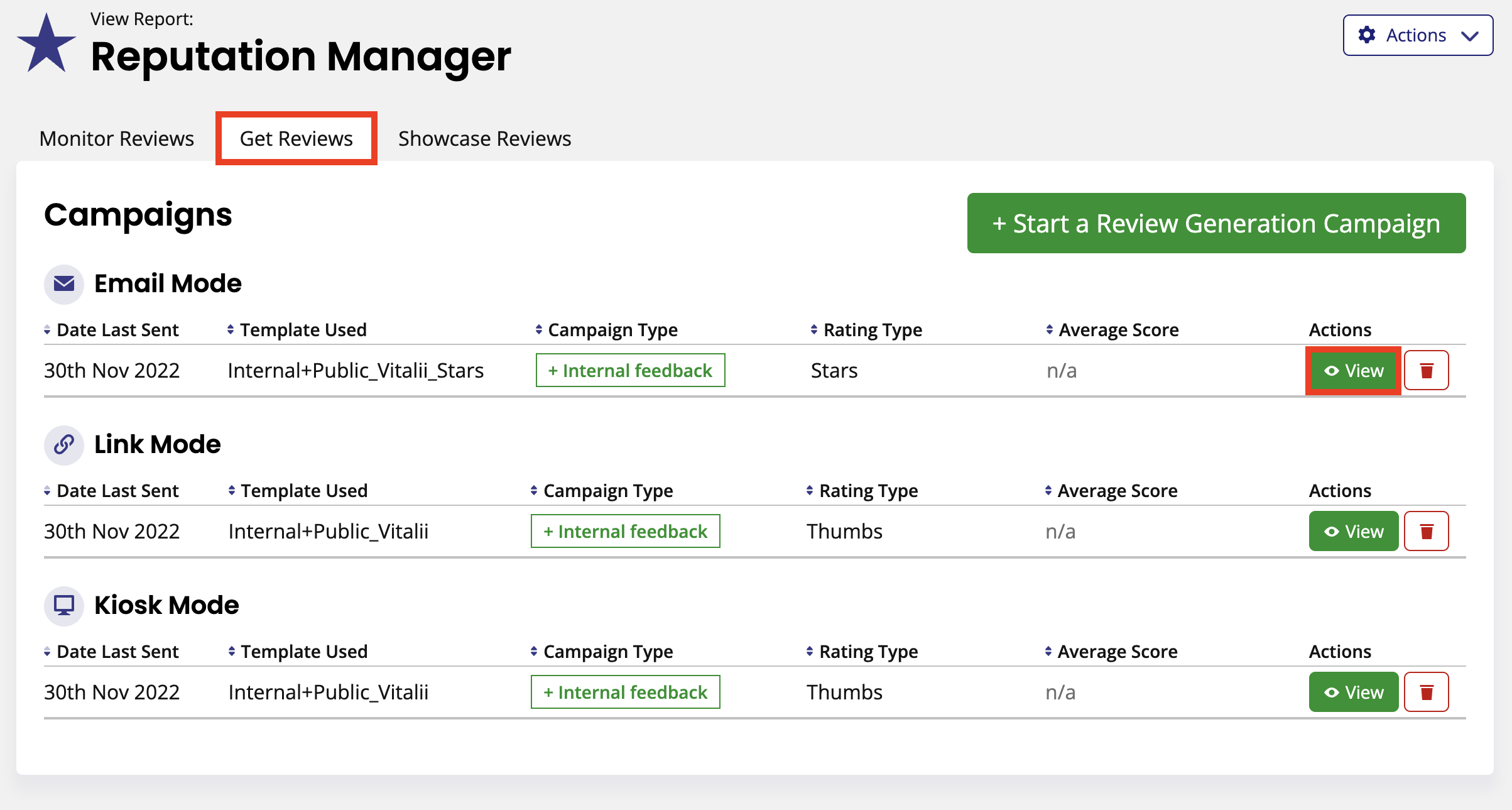
Task: Sort Link Mode by Rating Type
Action: 862,491
